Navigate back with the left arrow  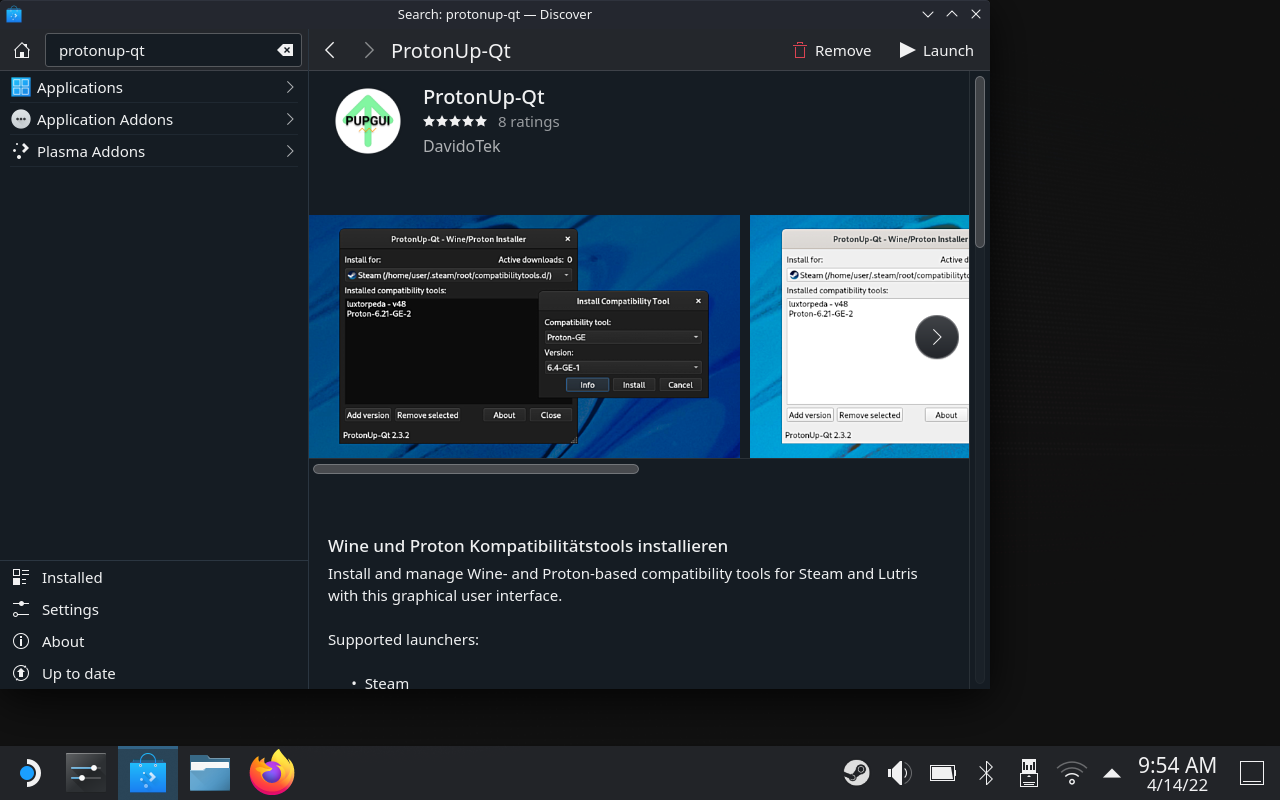click(x=330, y=50)
